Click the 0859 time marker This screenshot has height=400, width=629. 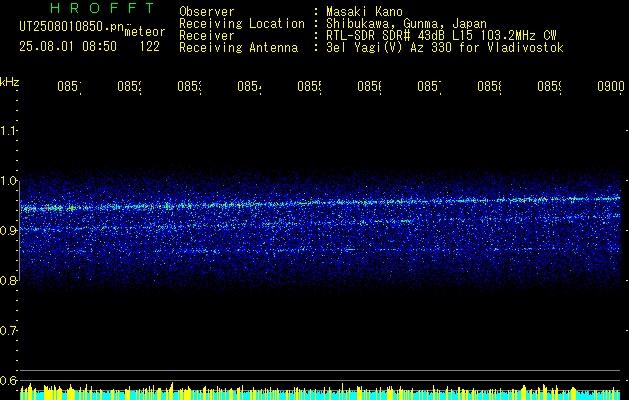point(549,86)
